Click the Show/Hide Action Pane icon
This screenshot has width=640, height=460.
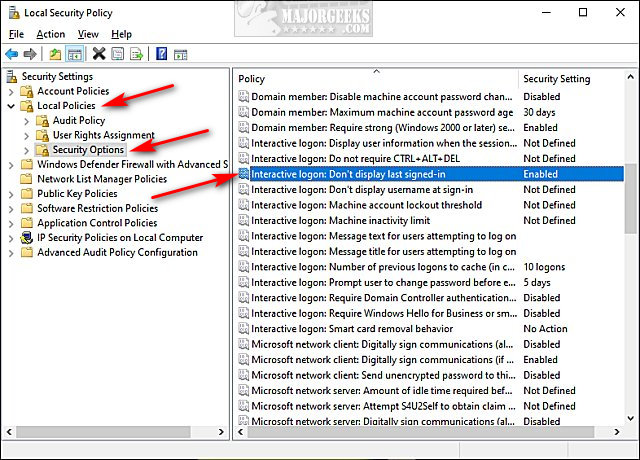pyautogui.click(x=180, y=54)
